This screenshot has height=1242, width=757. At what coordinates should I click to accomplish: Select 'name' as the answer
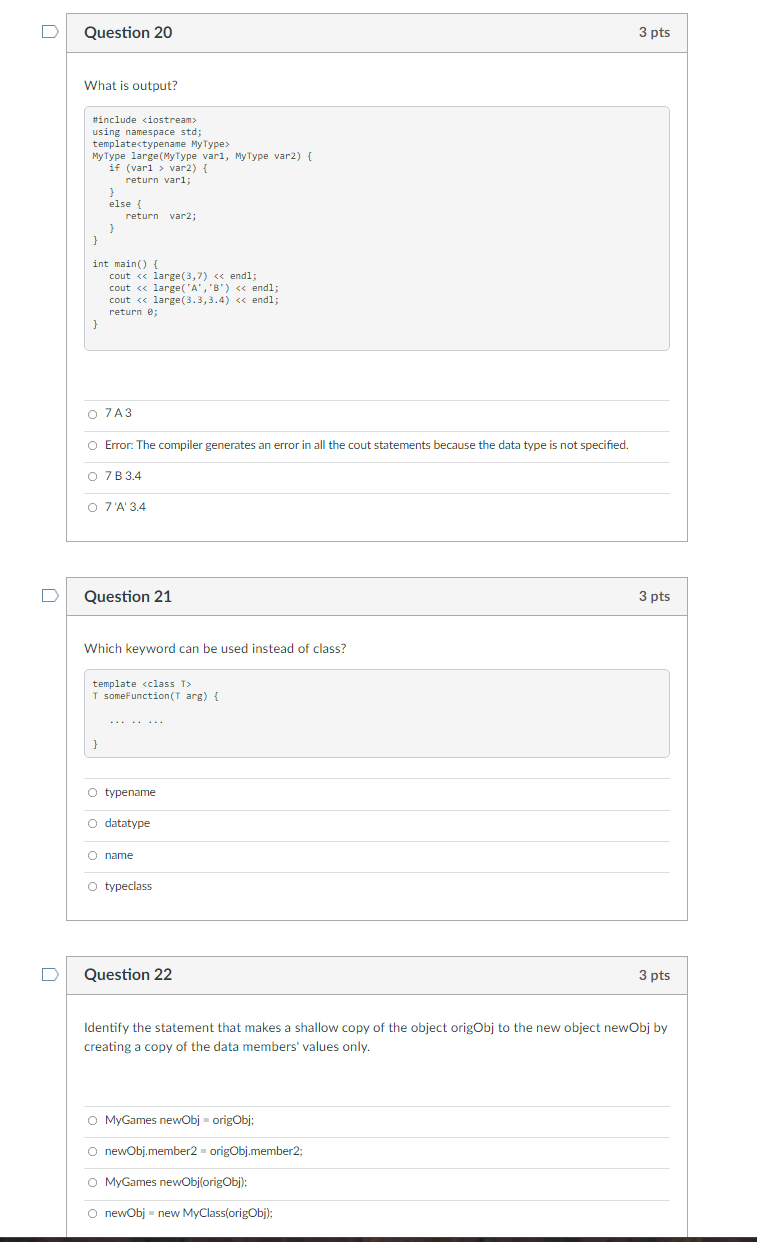point(92,855)
